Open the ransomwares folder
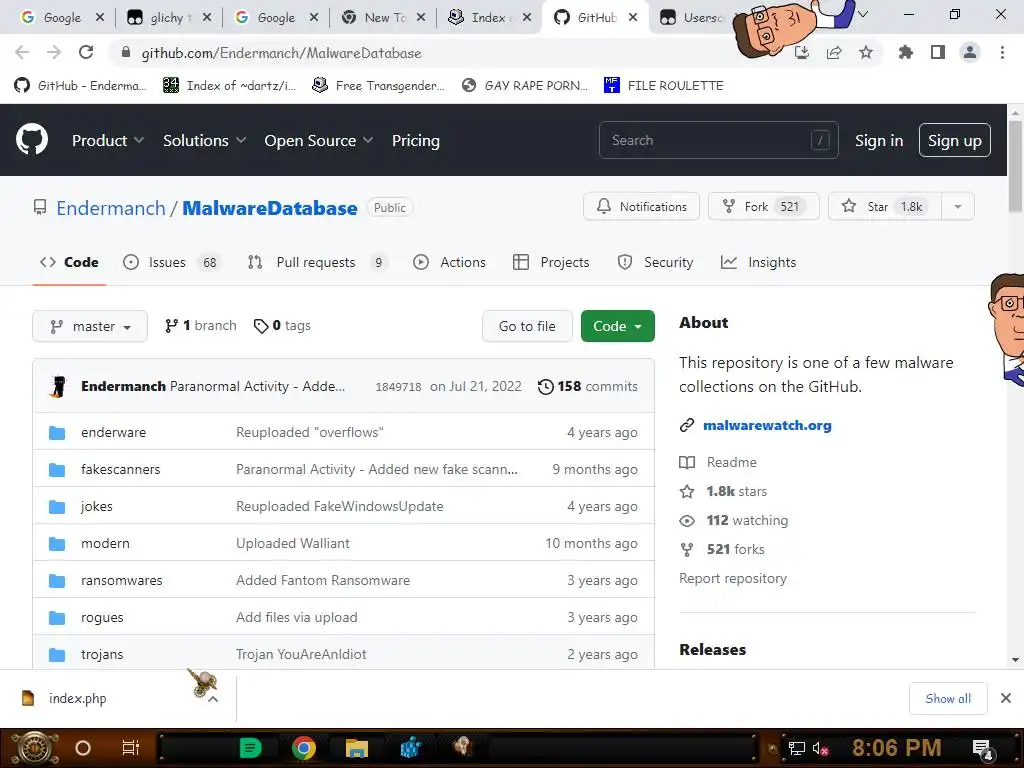1024x768 pixels. 121,580
